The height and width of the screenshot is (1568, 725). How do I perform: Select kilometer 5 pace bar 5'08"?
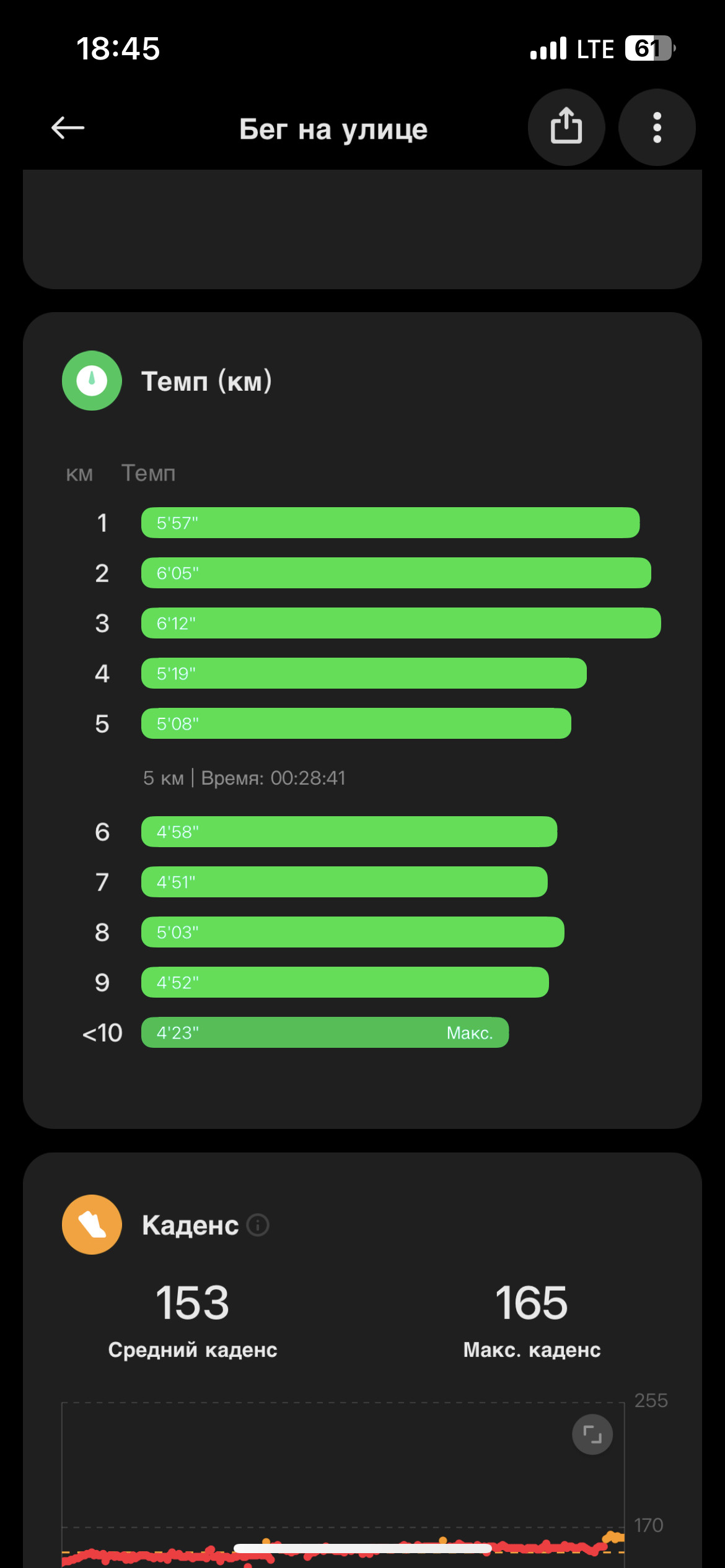tap(356, 723)
